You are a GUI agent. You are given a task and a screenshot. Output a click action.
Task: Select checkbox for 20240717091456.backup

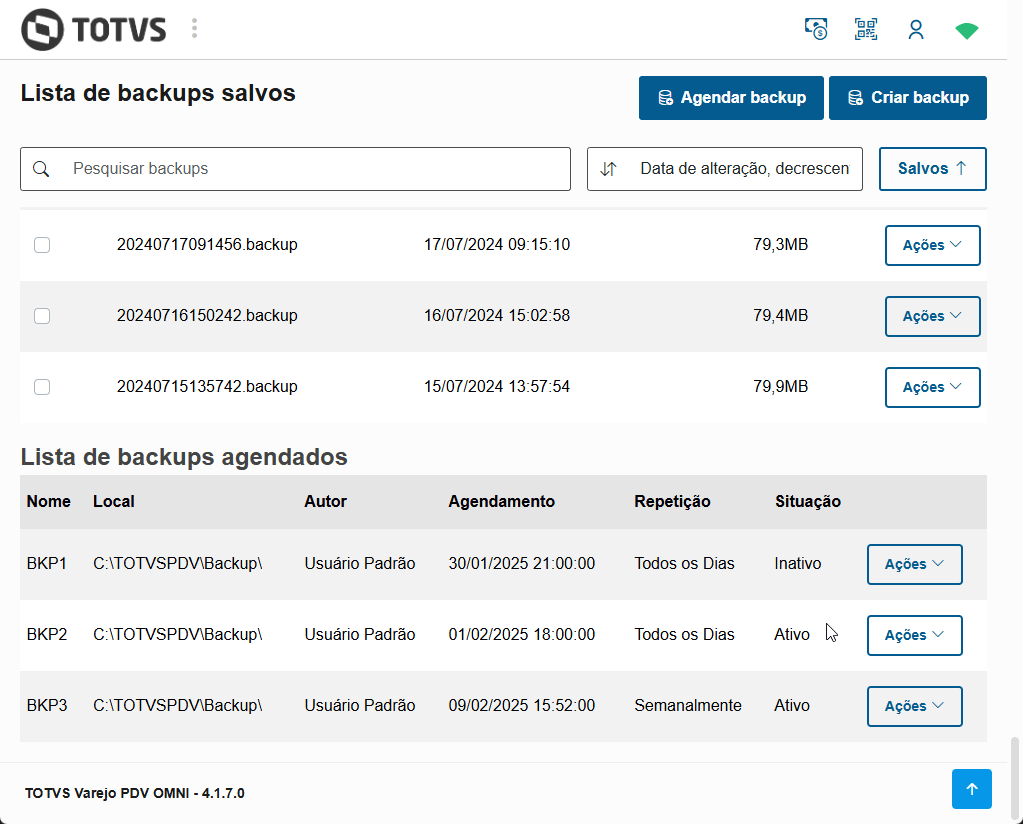coord(42,245)
